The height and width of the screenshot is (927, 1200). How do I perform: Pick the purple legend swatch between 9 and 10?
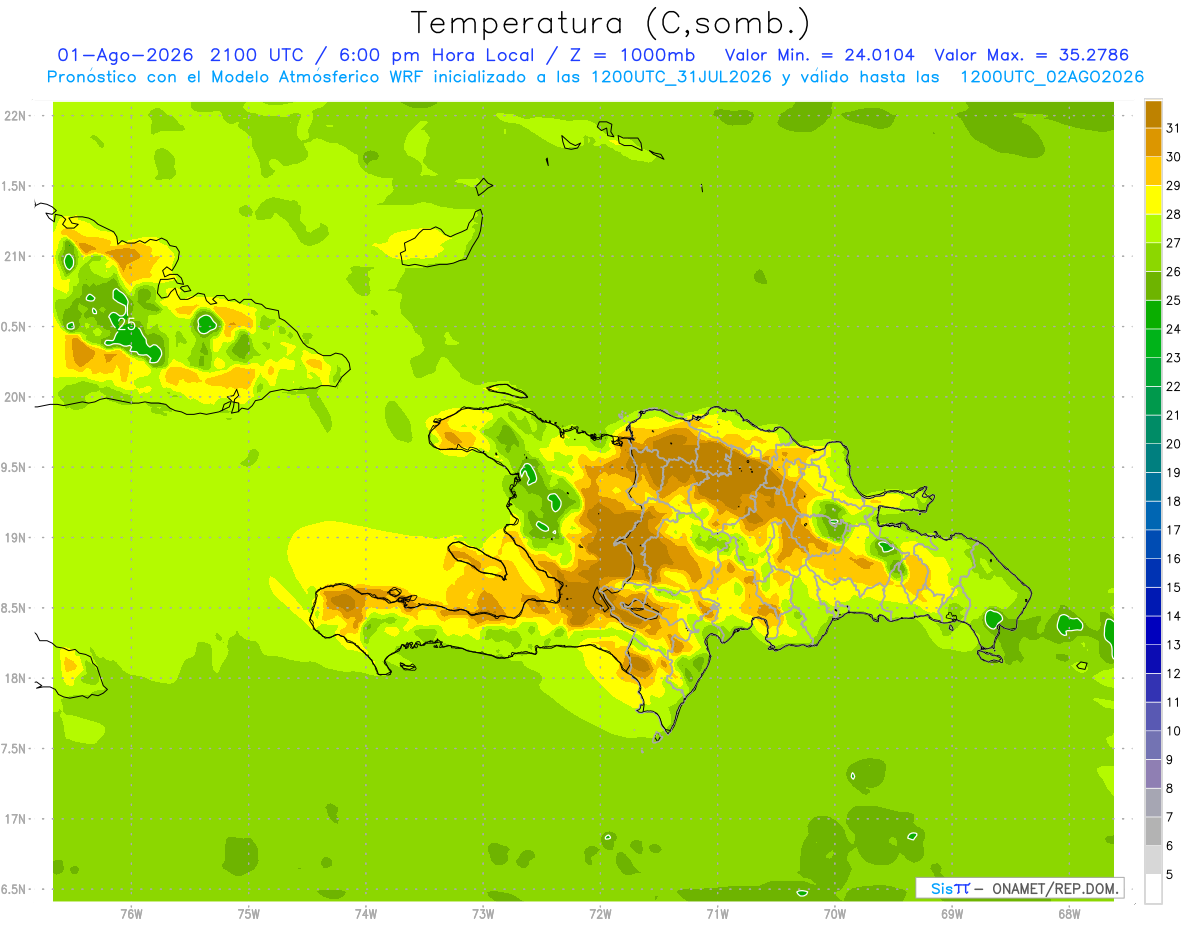[x=1153, y=745]
